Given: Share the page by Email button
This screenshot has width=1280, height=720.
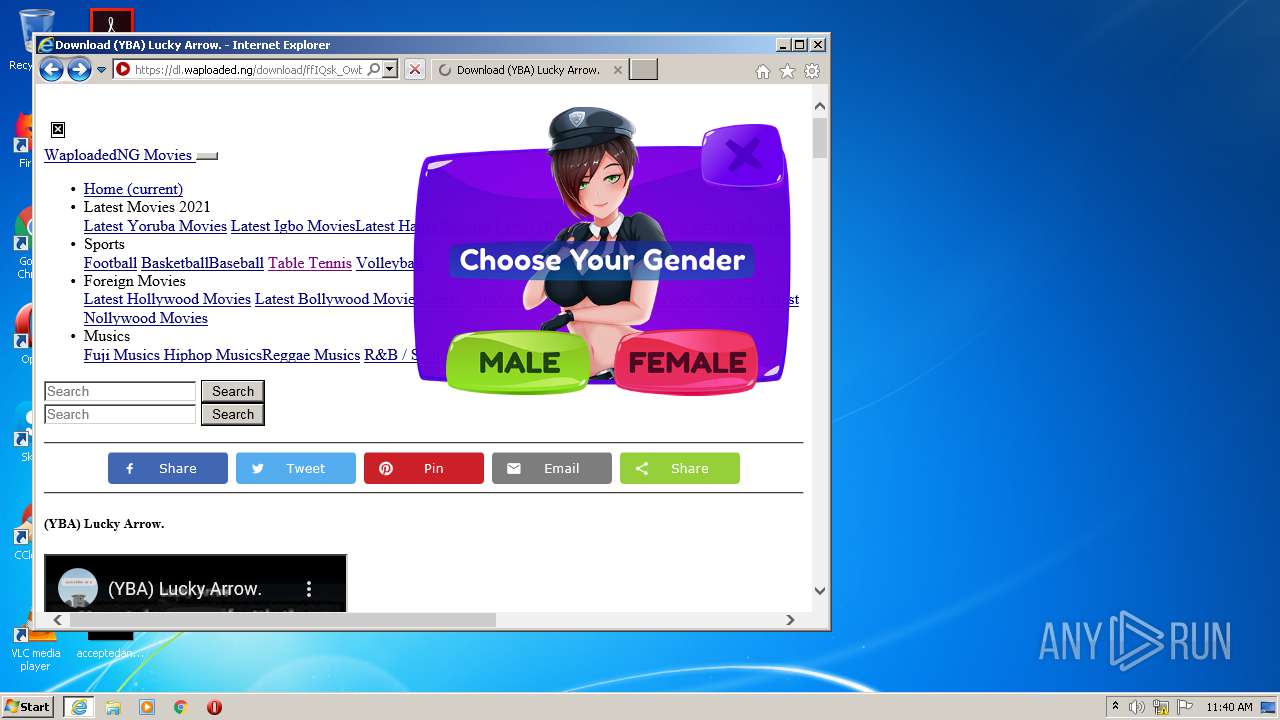Looking at the screenshot, I should point(552,468).
